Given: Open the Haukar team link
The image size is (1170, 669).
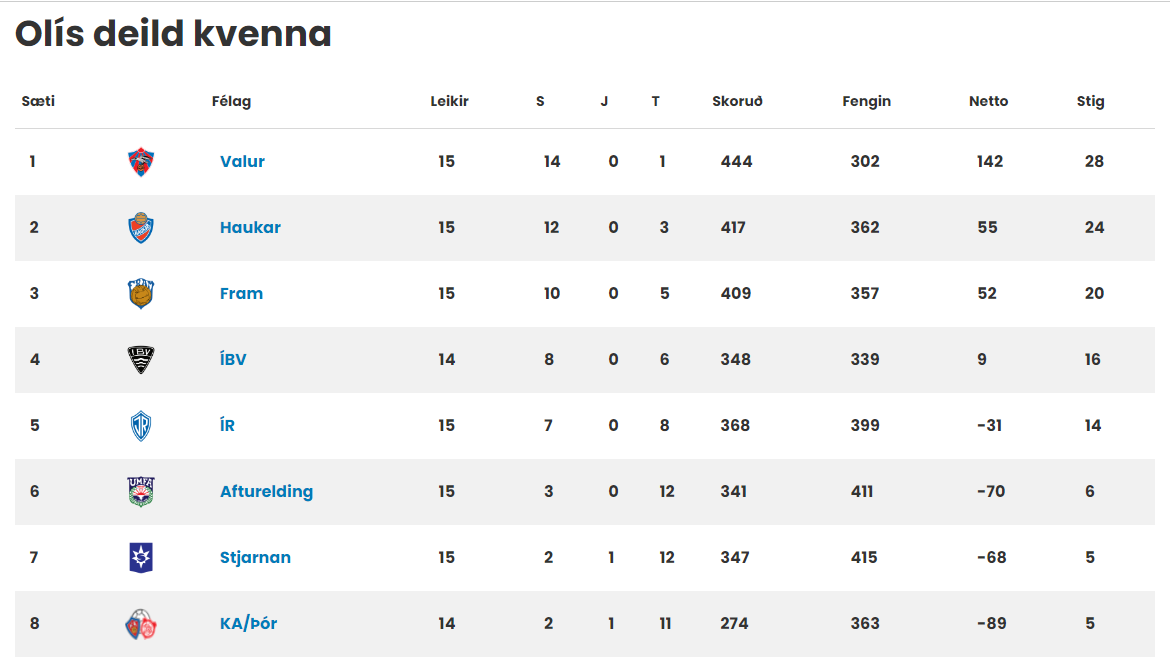Looking at the screenshot, I should (250, 227).
